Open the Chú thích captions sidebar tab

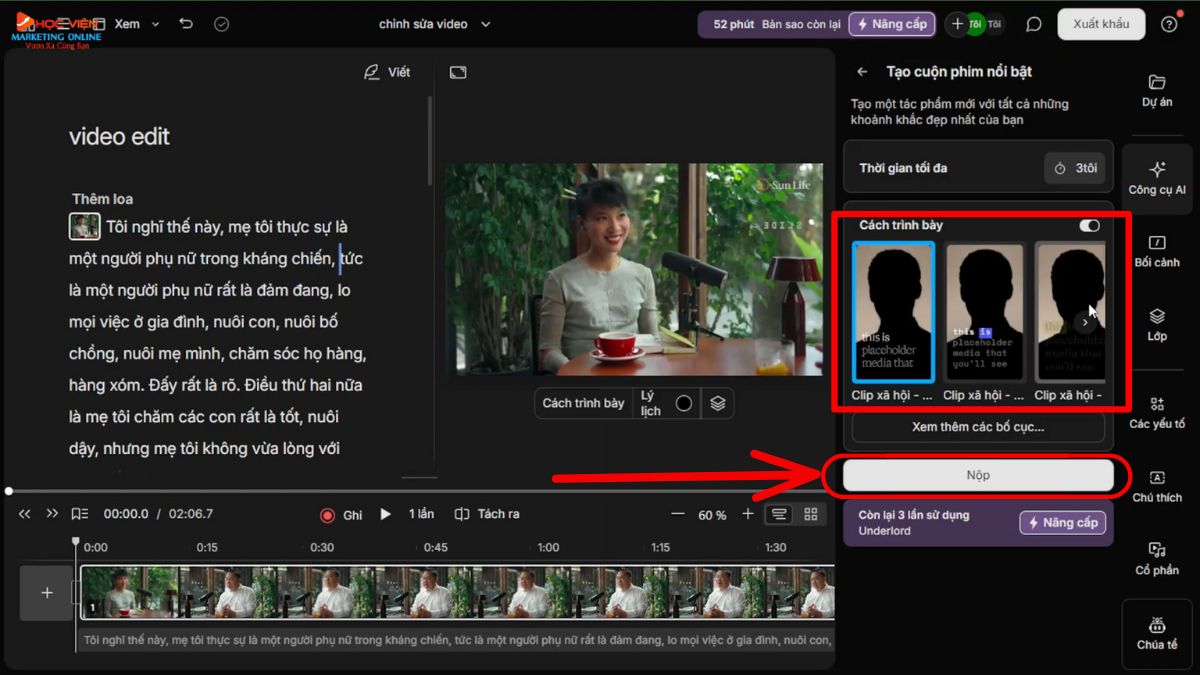point(1157,486)
